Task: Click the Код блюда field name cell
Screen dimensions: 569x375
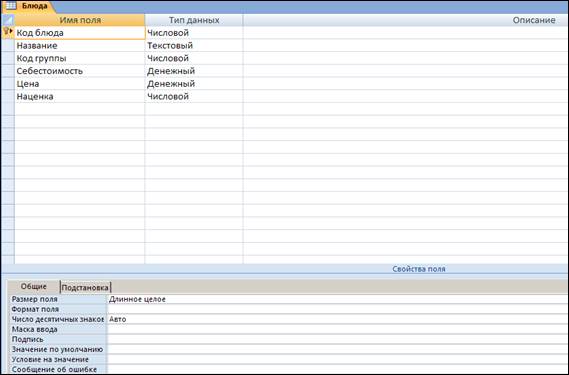Action: coord(80,33)
